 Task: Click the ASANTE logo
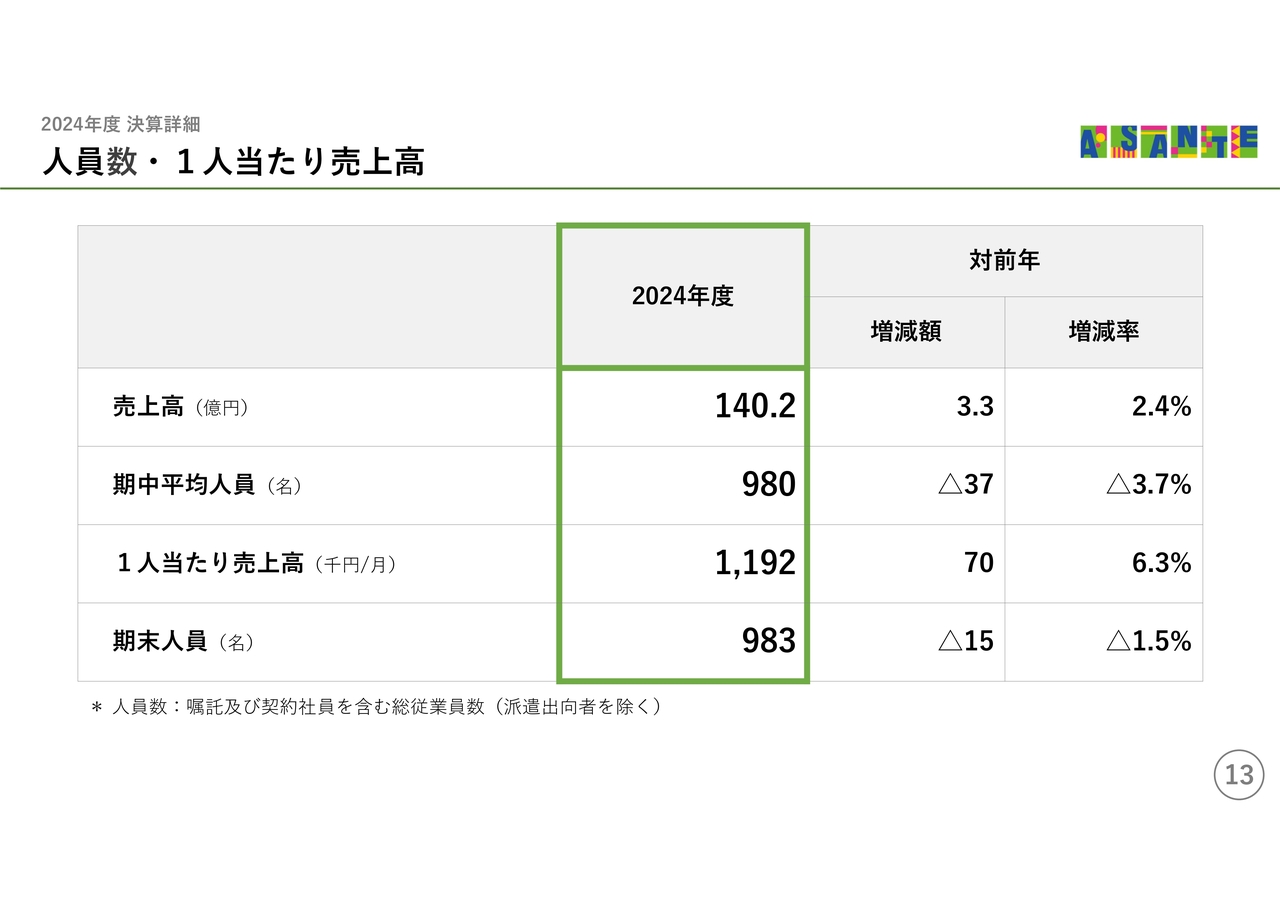[x=1169, y=142]
